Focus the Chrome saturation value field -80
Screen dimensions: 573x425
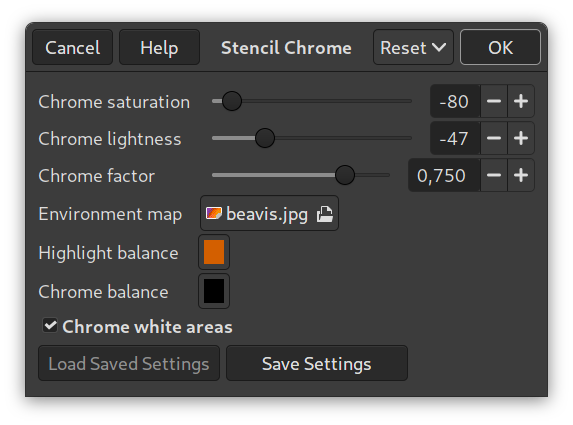click(x=455, y=101)
